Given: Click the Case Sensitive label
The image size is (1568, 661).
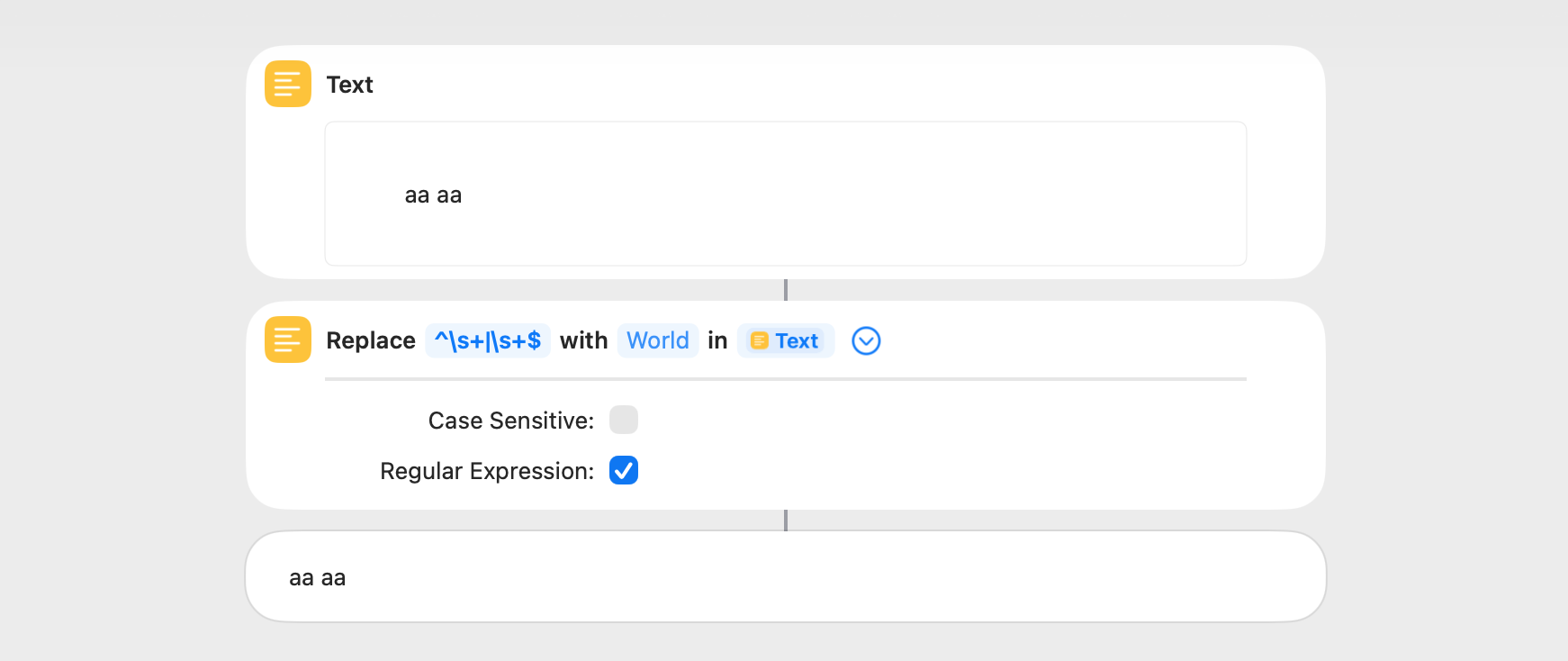Looking at the screenshot, I should [510, 421].
